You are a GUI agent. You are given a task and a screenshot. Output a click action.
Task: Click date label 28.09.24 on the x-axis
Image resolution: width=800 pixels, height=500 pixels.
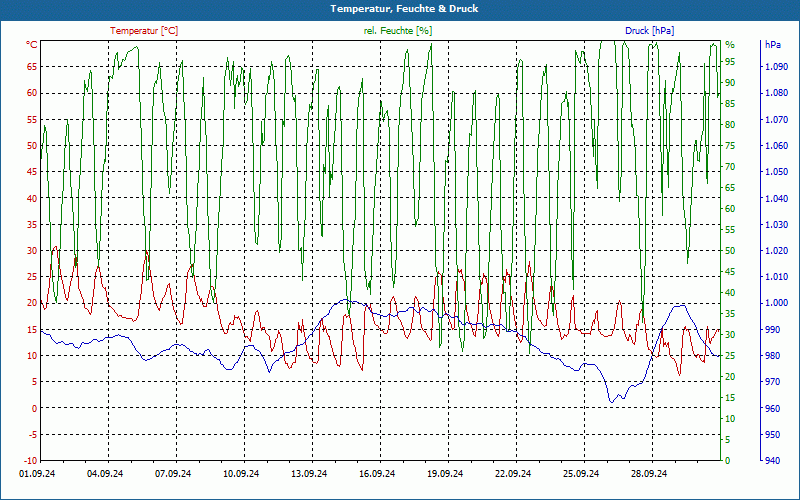[x=649, y=474]
